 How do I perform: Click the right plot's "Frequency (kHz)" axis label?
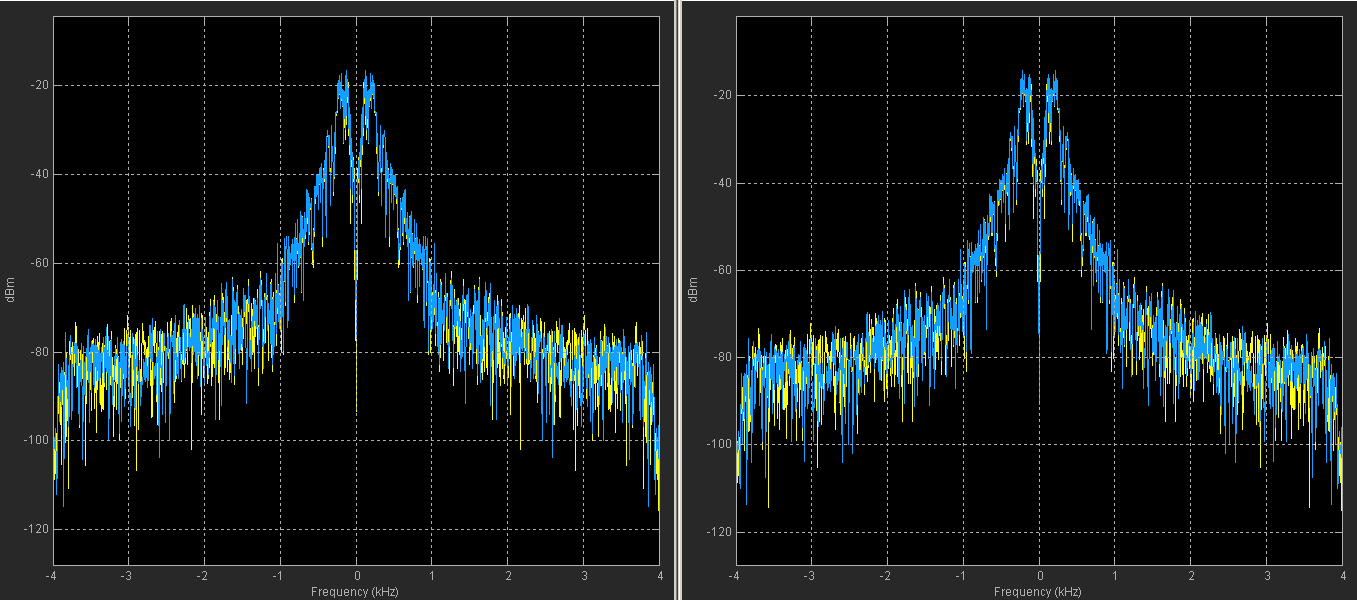[x=1038, y=592]
